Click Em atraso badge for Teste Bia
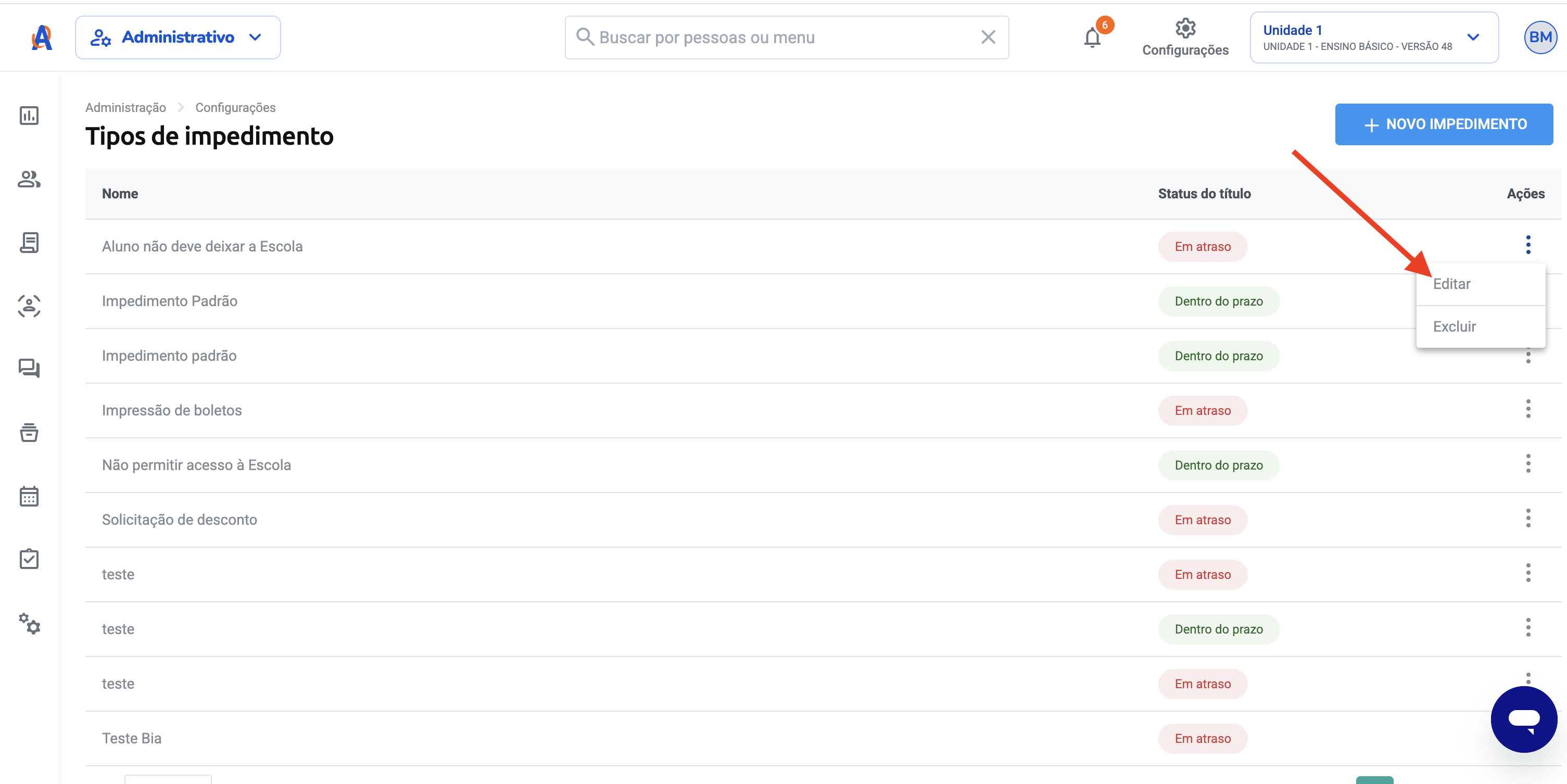This screenshot has width=1567, height=784. 1202,738
